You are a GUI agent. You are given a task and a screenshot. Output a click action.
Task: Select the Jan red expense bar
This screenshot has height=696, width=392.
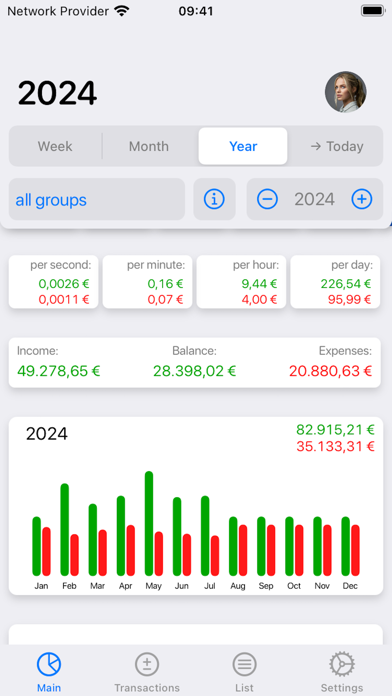tap(46, 551)
